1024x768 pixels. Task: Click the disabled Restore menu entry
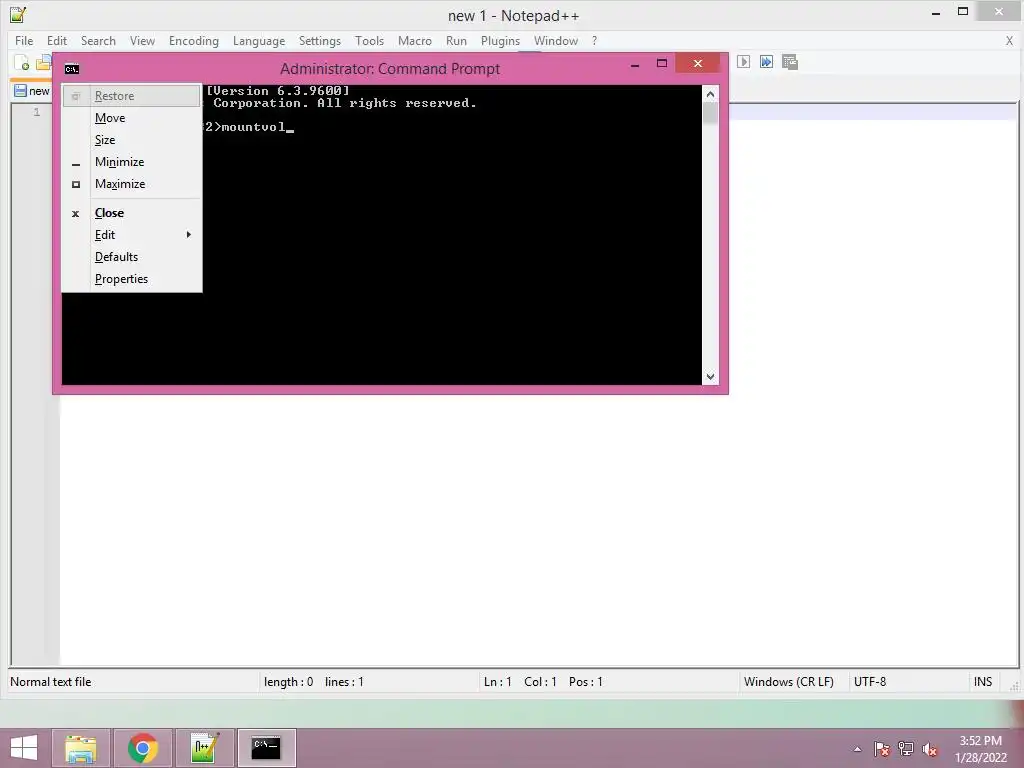[132, 96]
